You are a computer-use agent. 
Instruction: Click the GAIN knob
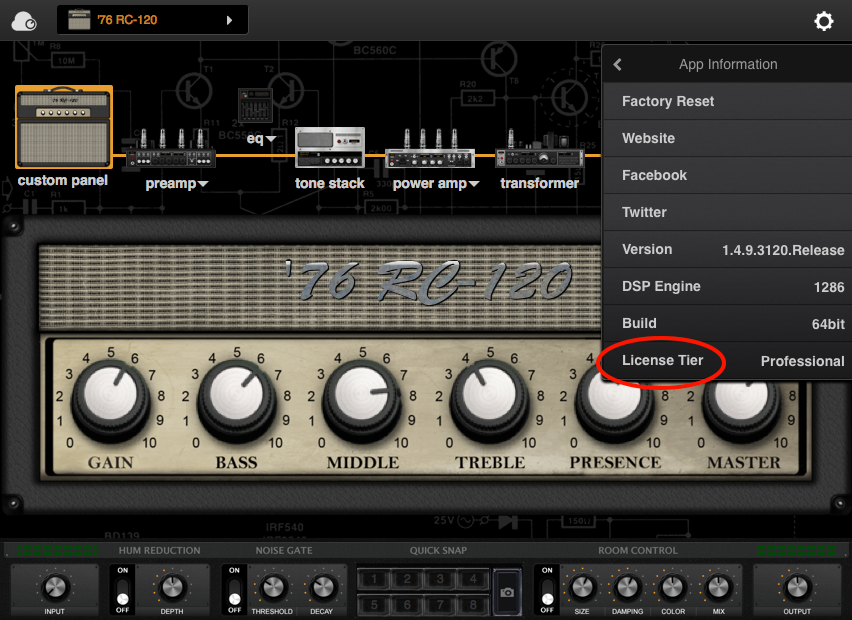[x=111, y=396]
